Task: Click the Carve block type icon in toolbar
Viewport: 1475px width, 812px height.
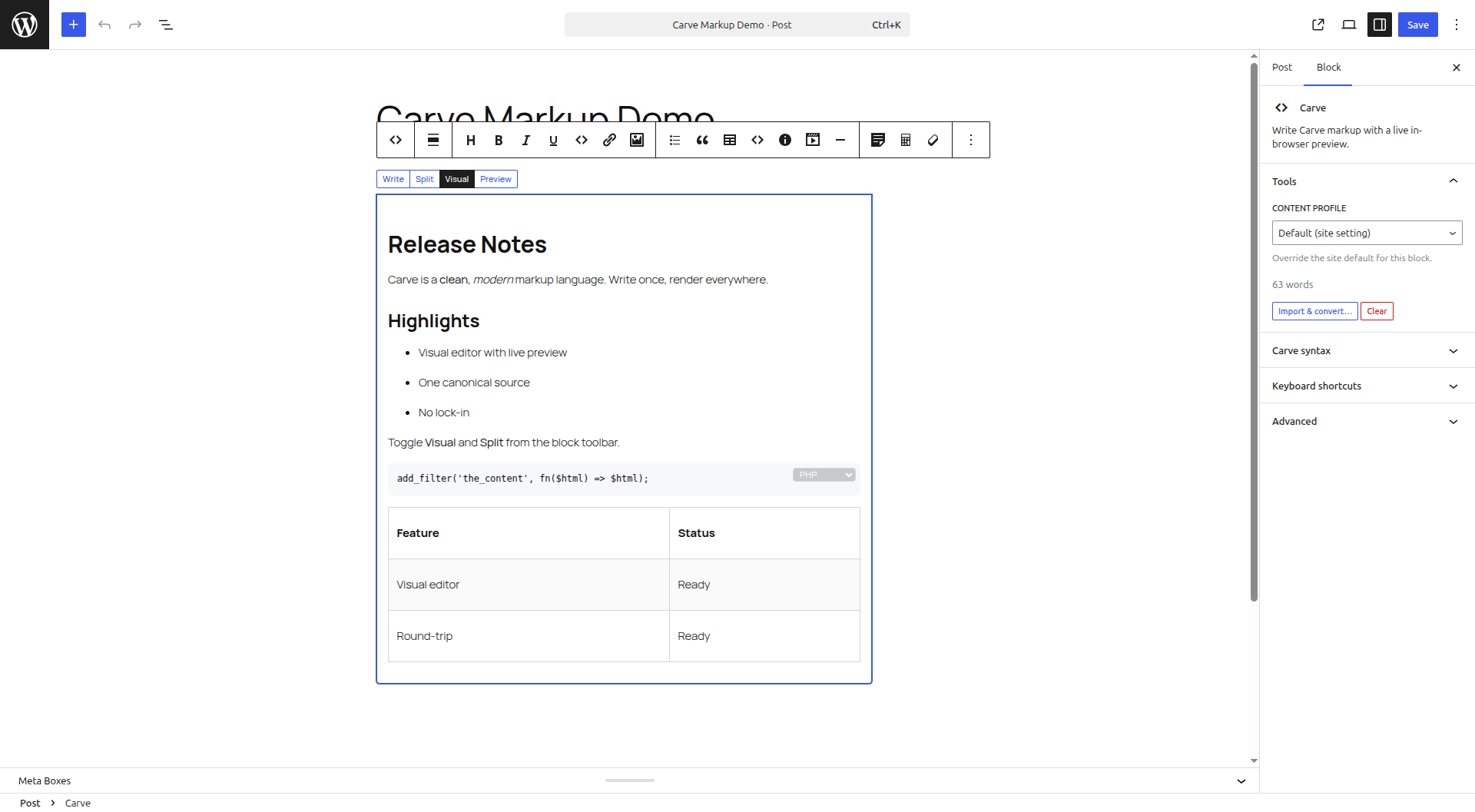Action: pos(396,140)
